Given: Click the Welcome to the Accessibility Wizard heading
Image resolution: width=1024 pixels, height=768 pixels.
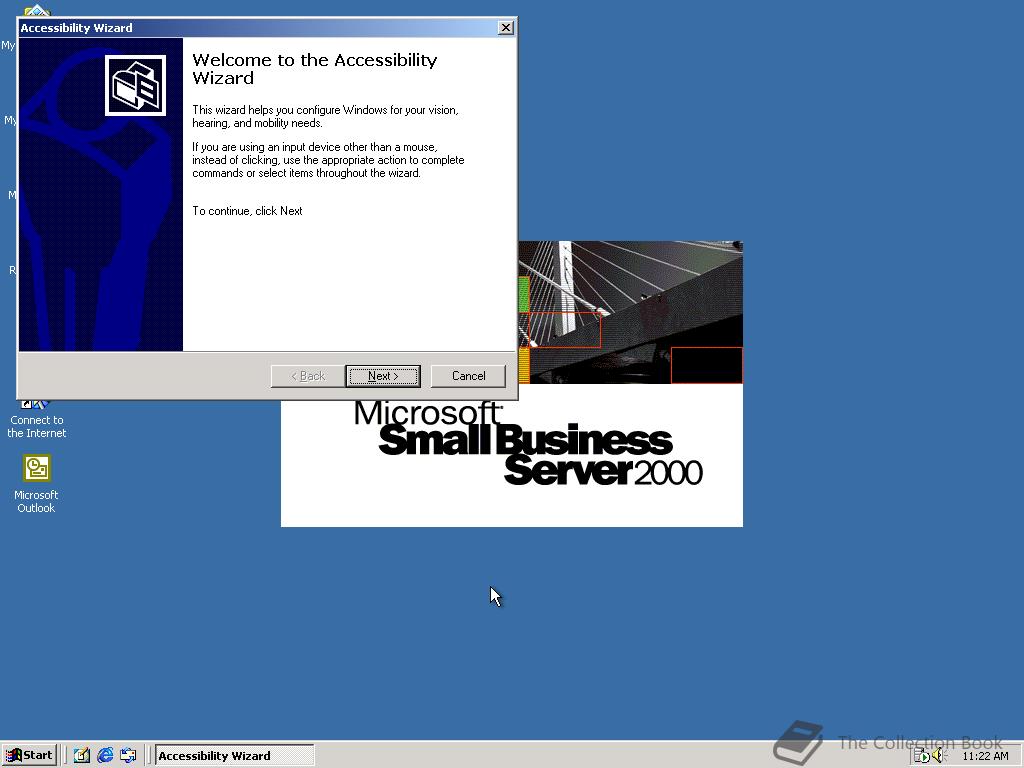Looking at the screenshot, I should 315,69.
